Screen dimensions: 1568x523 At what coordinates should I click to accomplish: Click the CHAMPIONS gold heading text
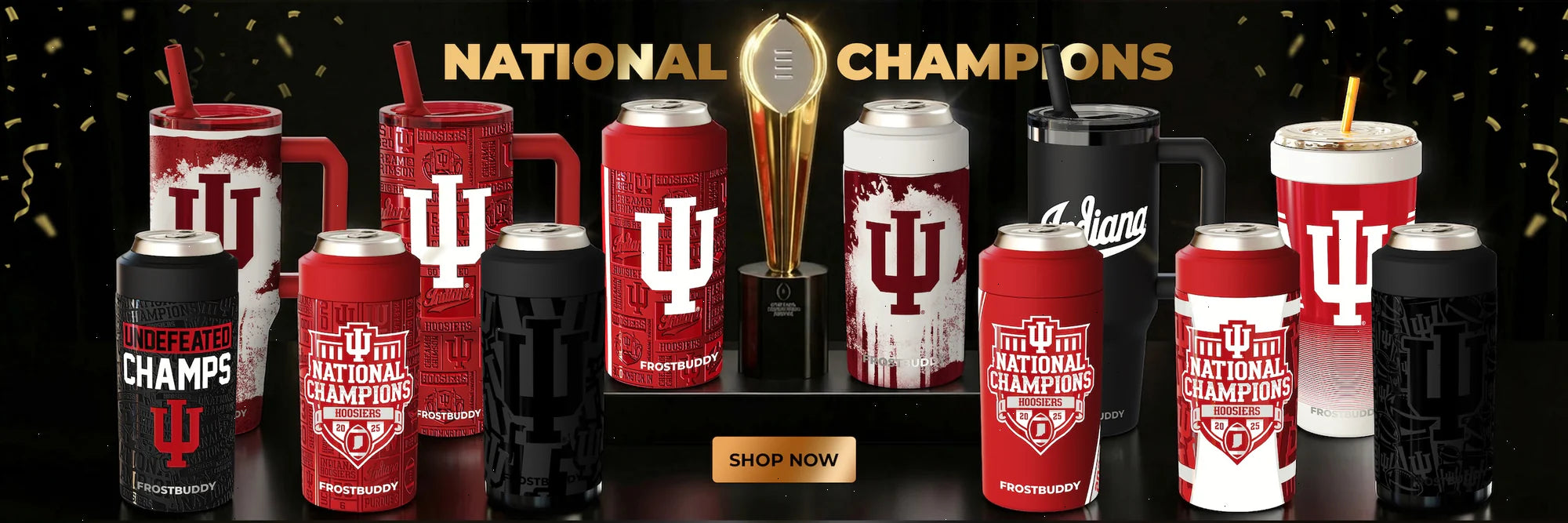1004,61
